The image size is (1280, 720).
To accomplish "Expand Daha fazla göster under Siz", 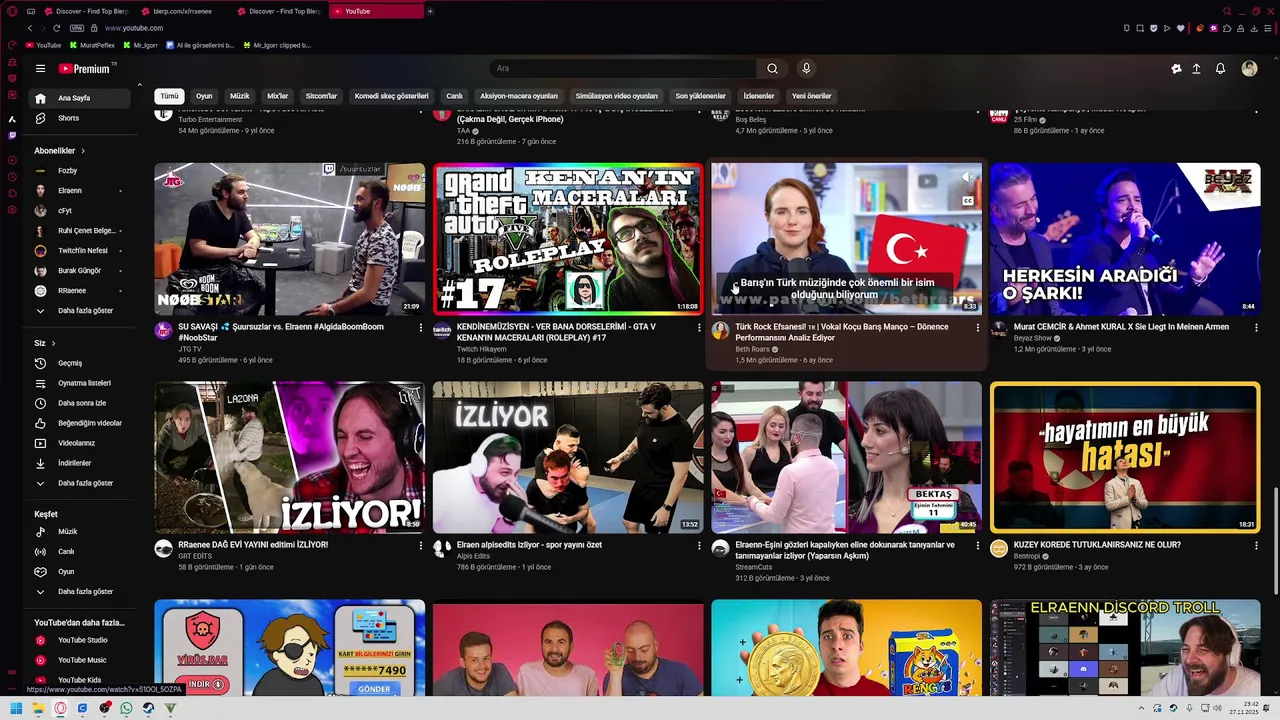I will tap(78, 483).
